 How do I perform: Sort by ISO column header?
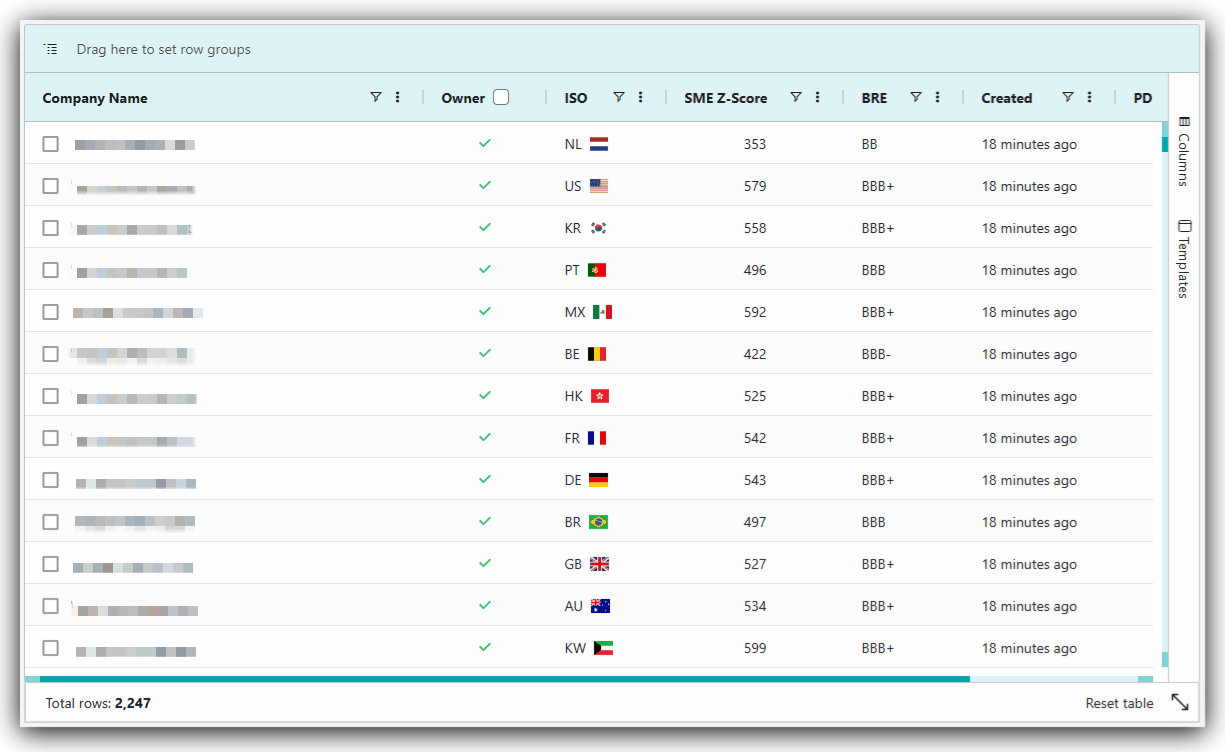(576, 98)
